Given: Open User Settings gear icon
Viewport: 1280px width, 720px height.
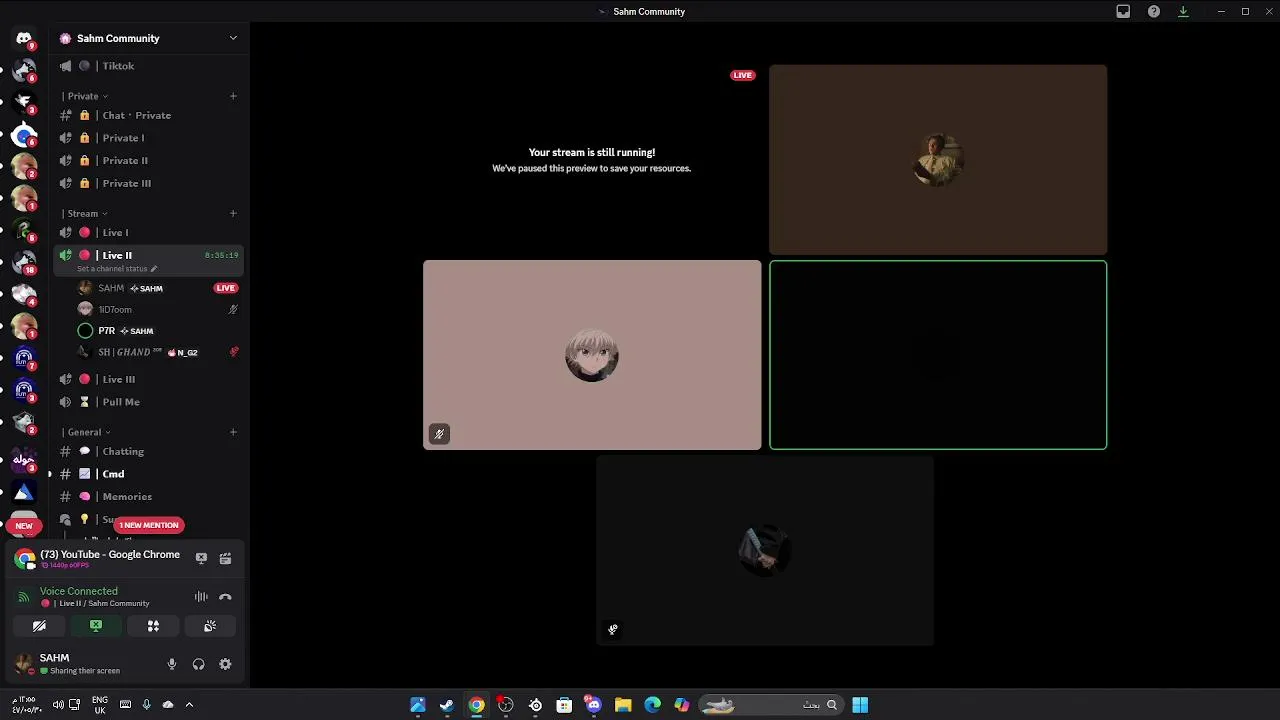Looking at the screenshot, I should [225, 664].
